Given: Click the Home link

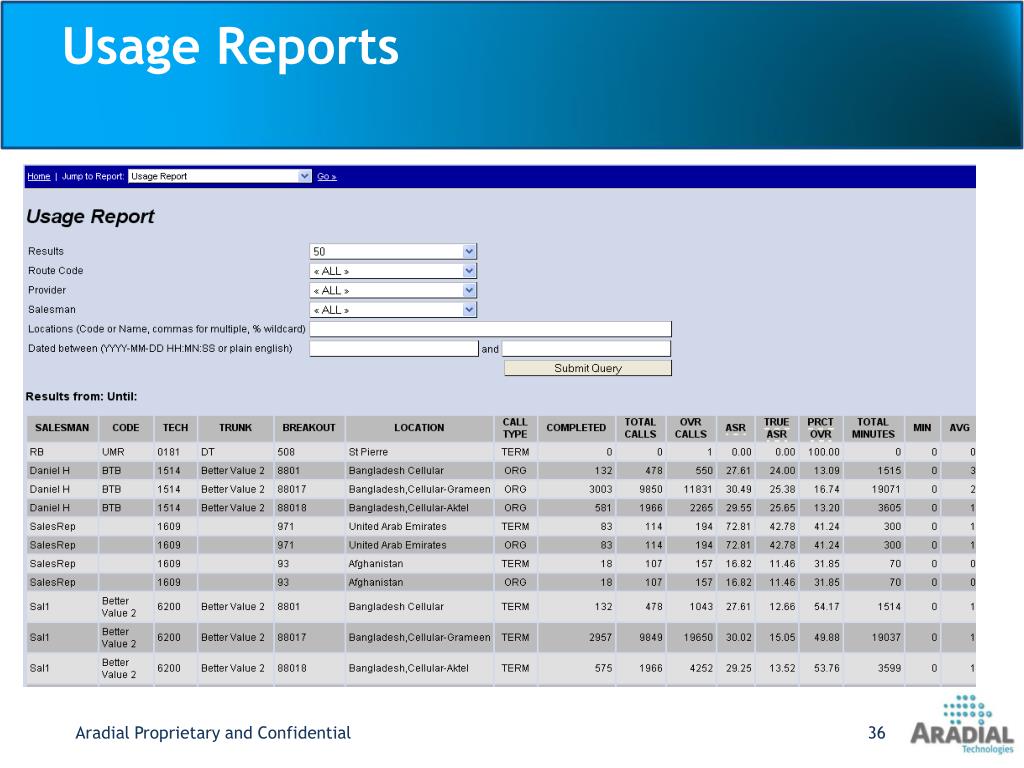Looking at the screenshot, I should tap(39, 176).
